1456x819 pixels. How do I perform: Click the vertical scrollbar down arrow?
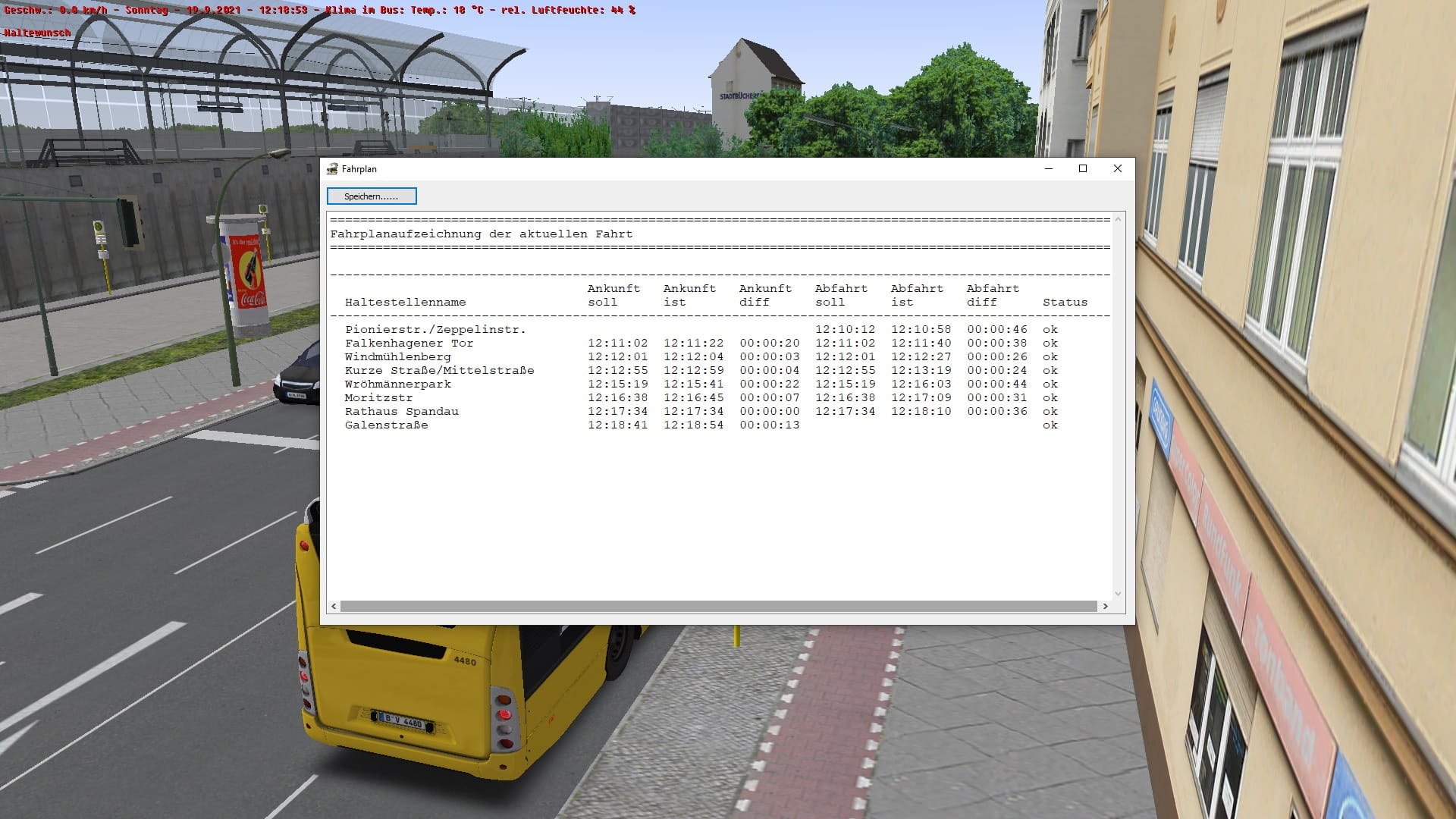pos(1118,594)
